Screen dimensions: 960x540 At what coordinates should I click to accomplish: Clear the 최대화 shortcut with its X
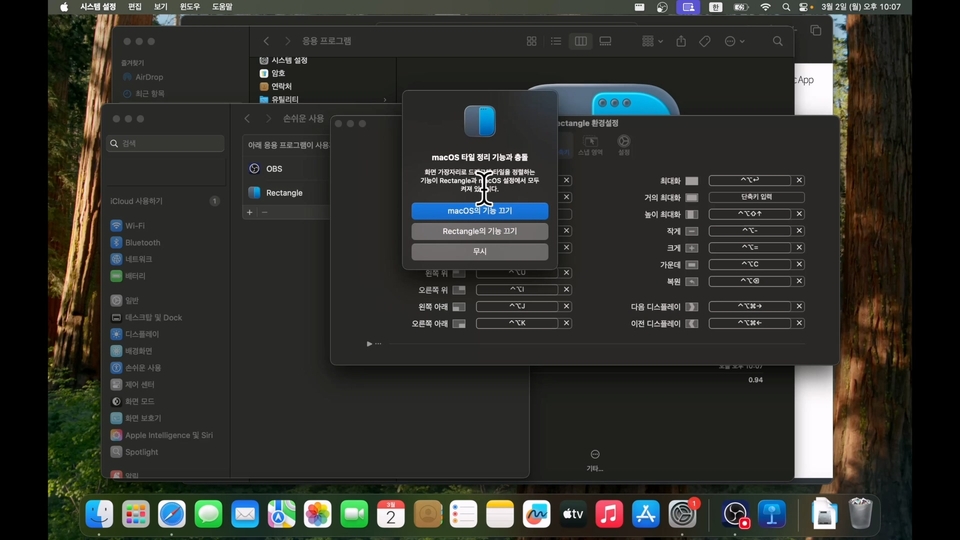tap(799, 181)
